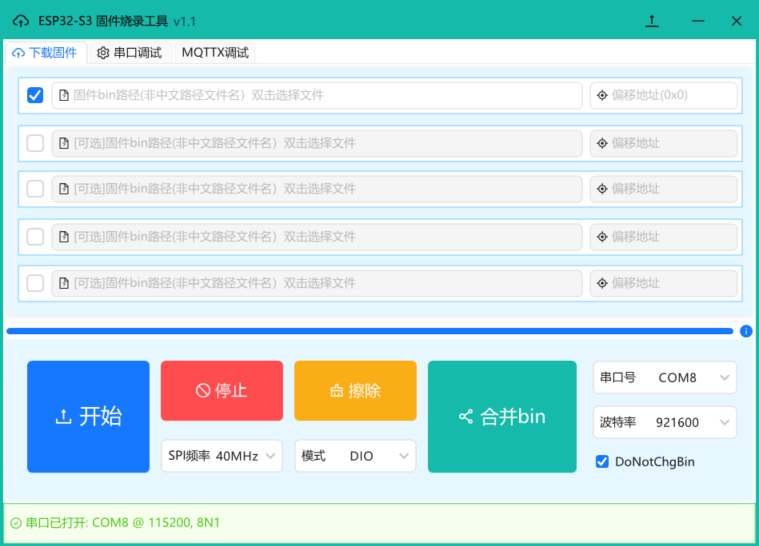This screenshot has width=759, height=546.
Task: Open the 串口号 COM8 dropdown
Action: coord(665,378)
